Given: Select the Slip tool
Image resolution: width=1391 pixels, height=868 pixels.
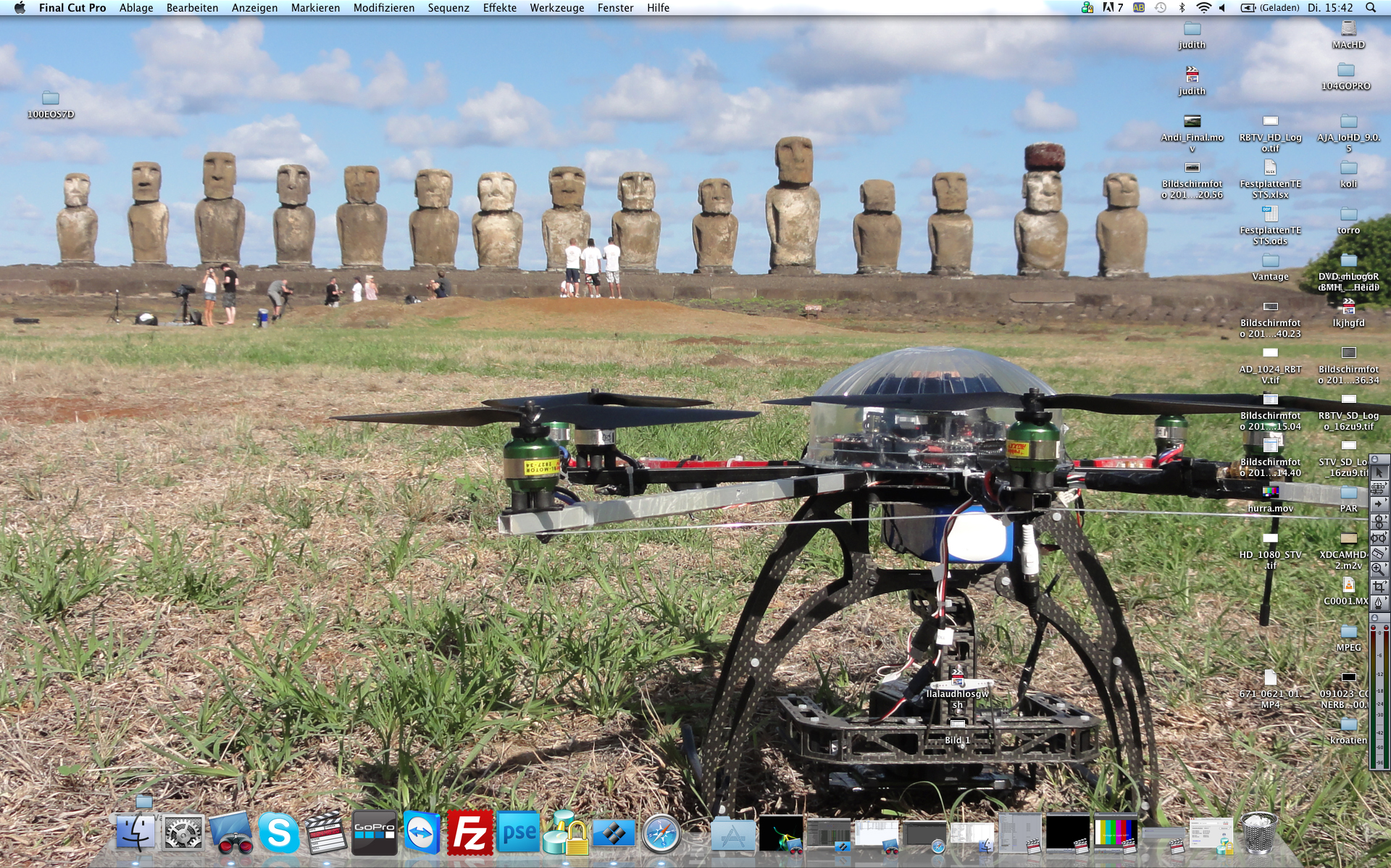Looking at the screenshot, I should (1379, 538).
